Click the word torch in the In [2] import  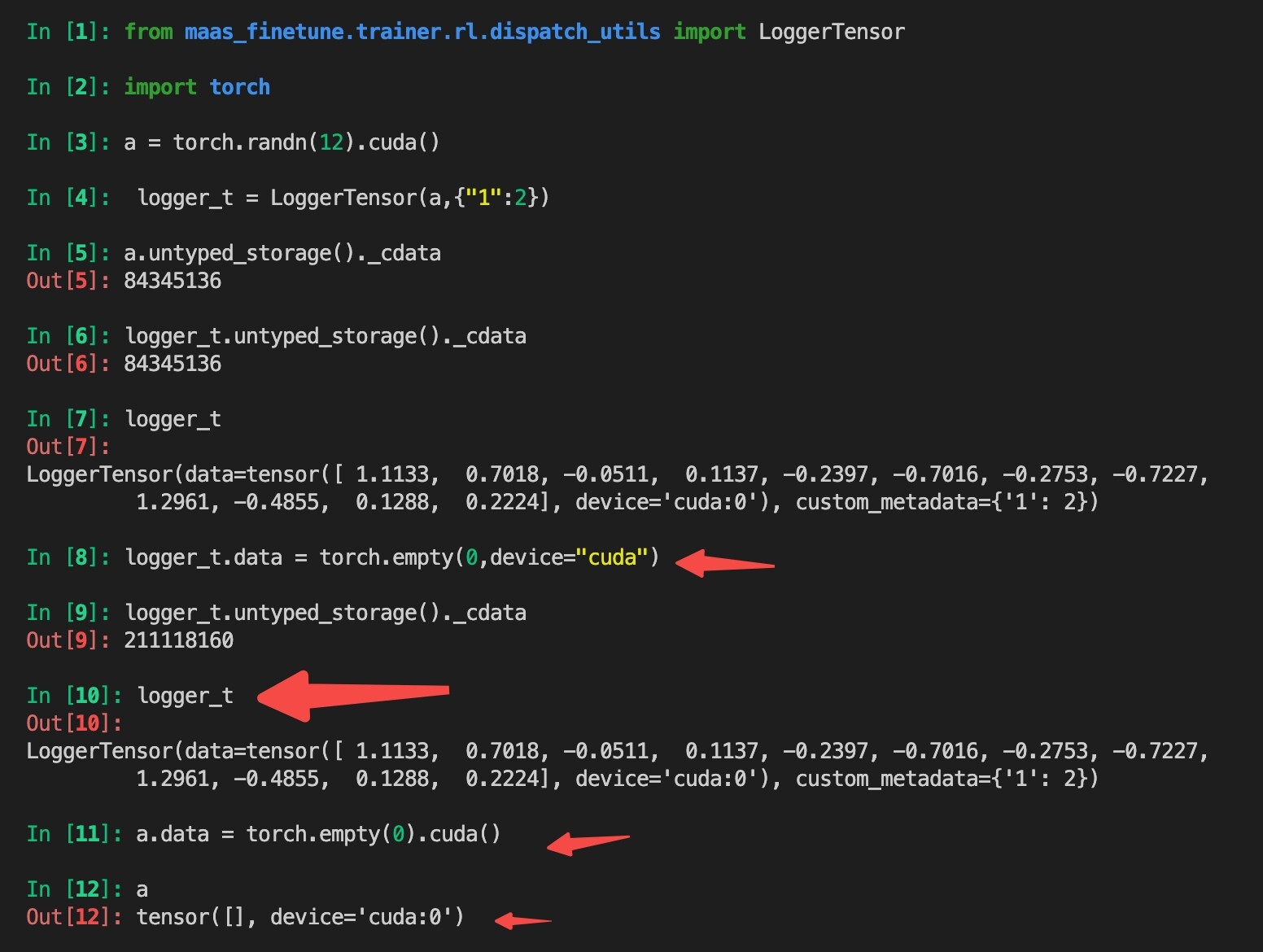(x=239, y=87)
